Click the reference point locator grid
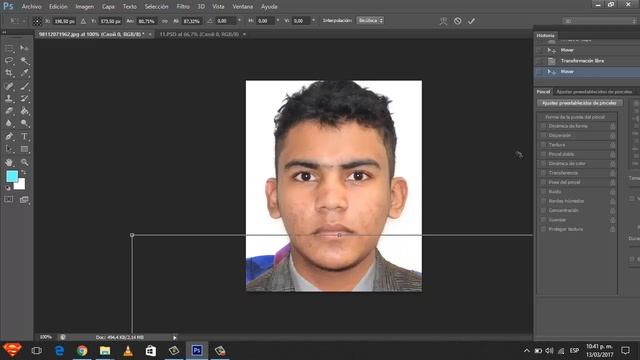 pos(37,21)
